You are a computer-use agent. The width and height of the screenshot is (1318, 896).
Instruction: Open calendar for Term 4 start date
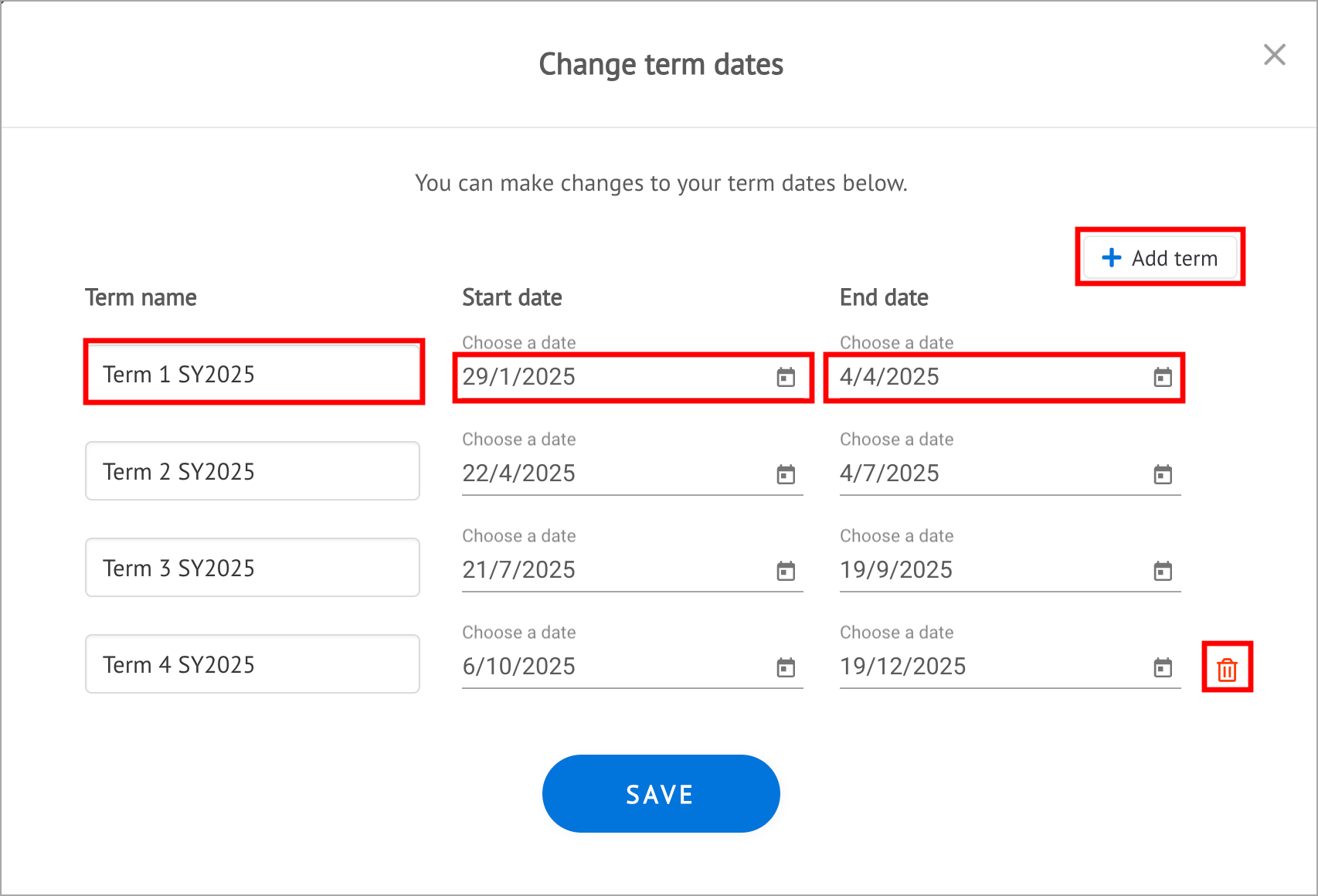(x=786, y=667)
